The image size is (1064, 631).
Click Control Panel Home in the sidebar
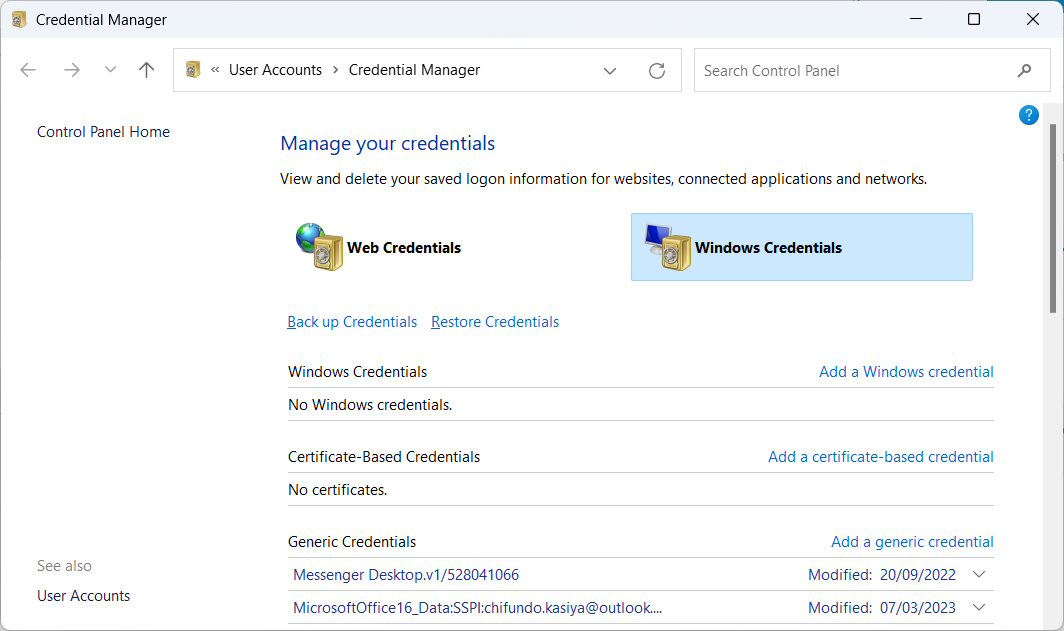coord(103,131)
